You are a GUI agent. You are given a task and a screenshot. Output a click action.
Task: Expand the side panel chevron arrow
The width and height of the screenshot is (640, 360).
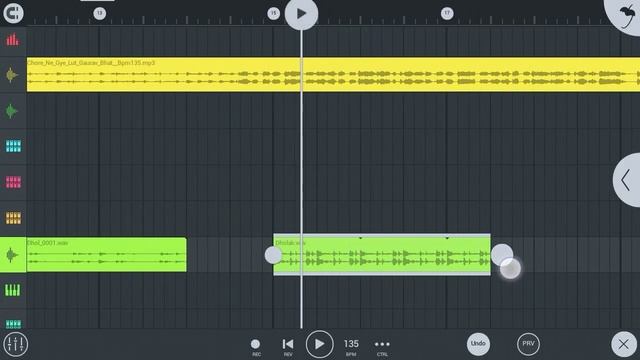point(627,180)
